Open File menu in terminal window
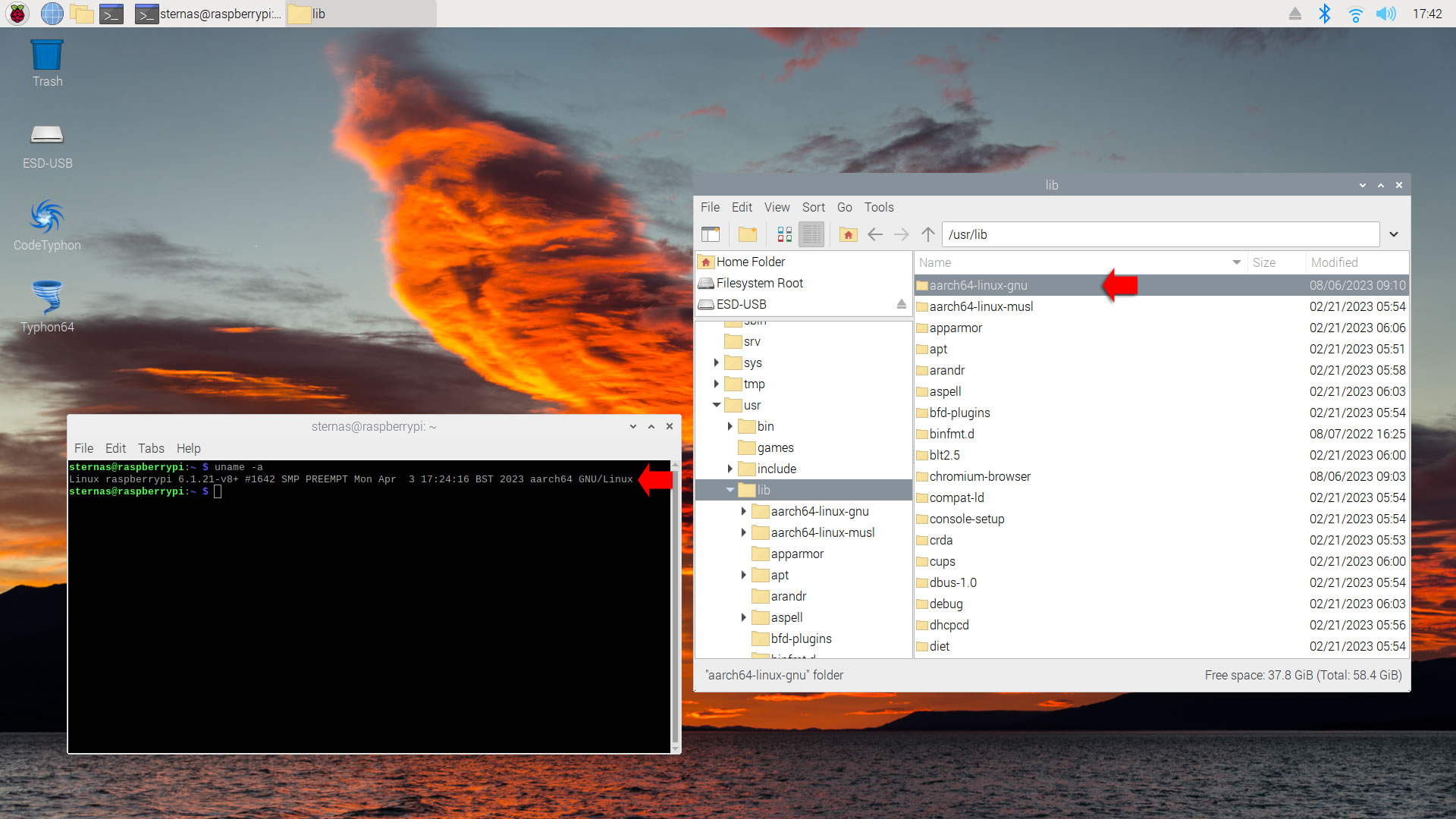1456x819 pixels. [x=83, y=448]
